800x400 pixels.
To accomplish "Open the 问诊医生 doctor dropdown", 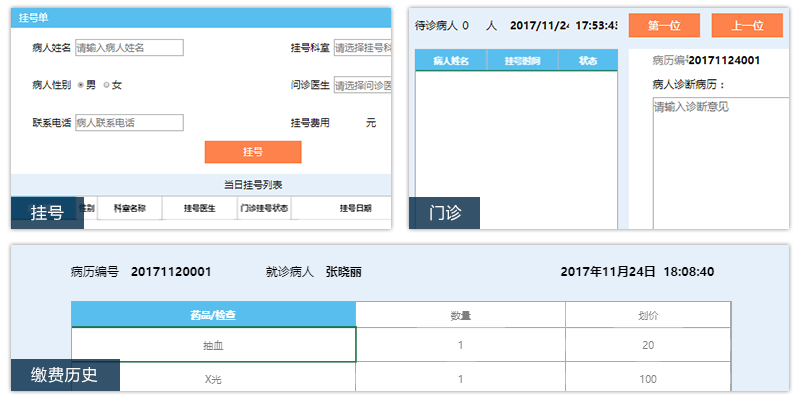I will point(361,86).
